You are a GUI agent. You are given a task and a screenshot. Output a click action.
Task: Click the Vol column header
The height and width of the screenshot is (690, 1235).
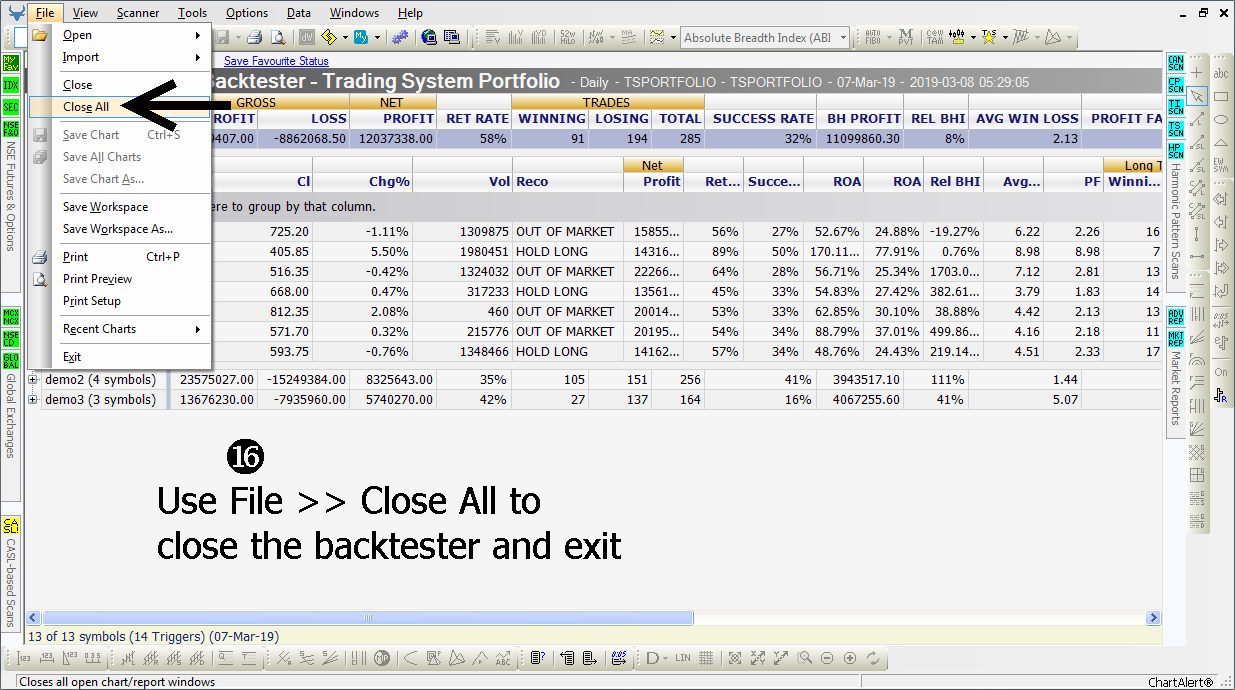tap(462, 182)
